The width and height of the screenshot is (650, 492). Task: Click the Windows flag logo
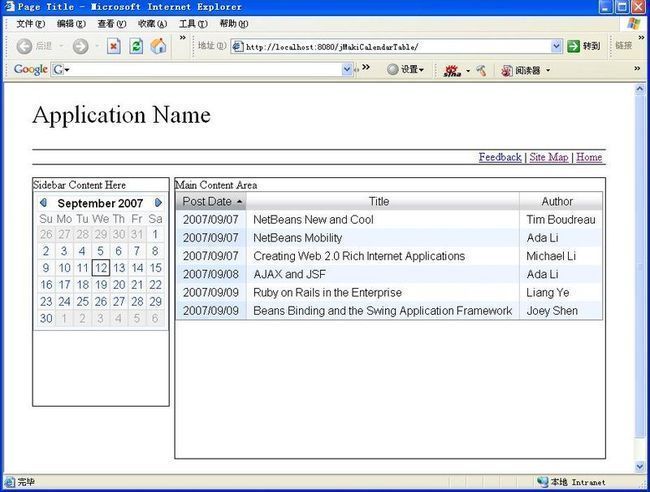pyautogui.click(x=634, y=24)
